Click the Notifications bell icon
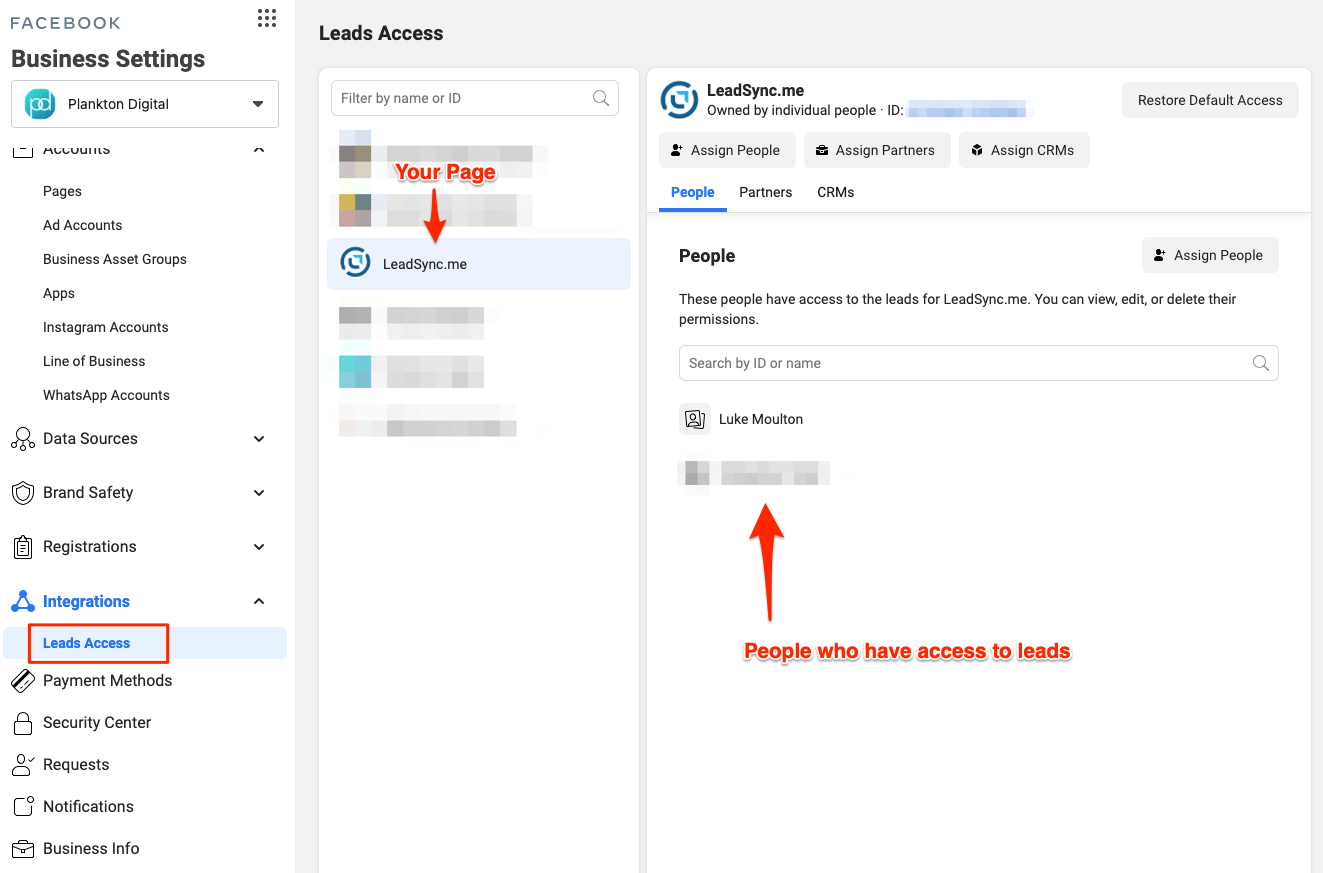This screenshot has height=873, width=1323. [x=22, y=807]
